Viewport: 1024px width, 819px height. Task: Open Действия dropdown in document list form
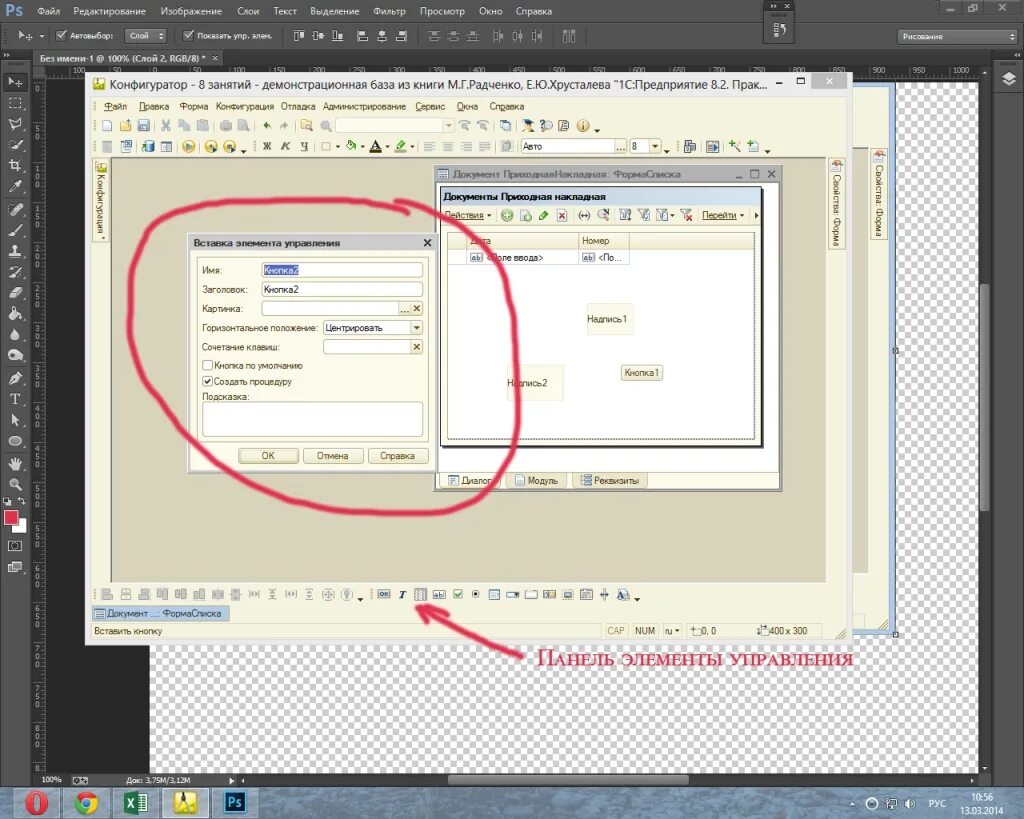[x=468, y=215]
